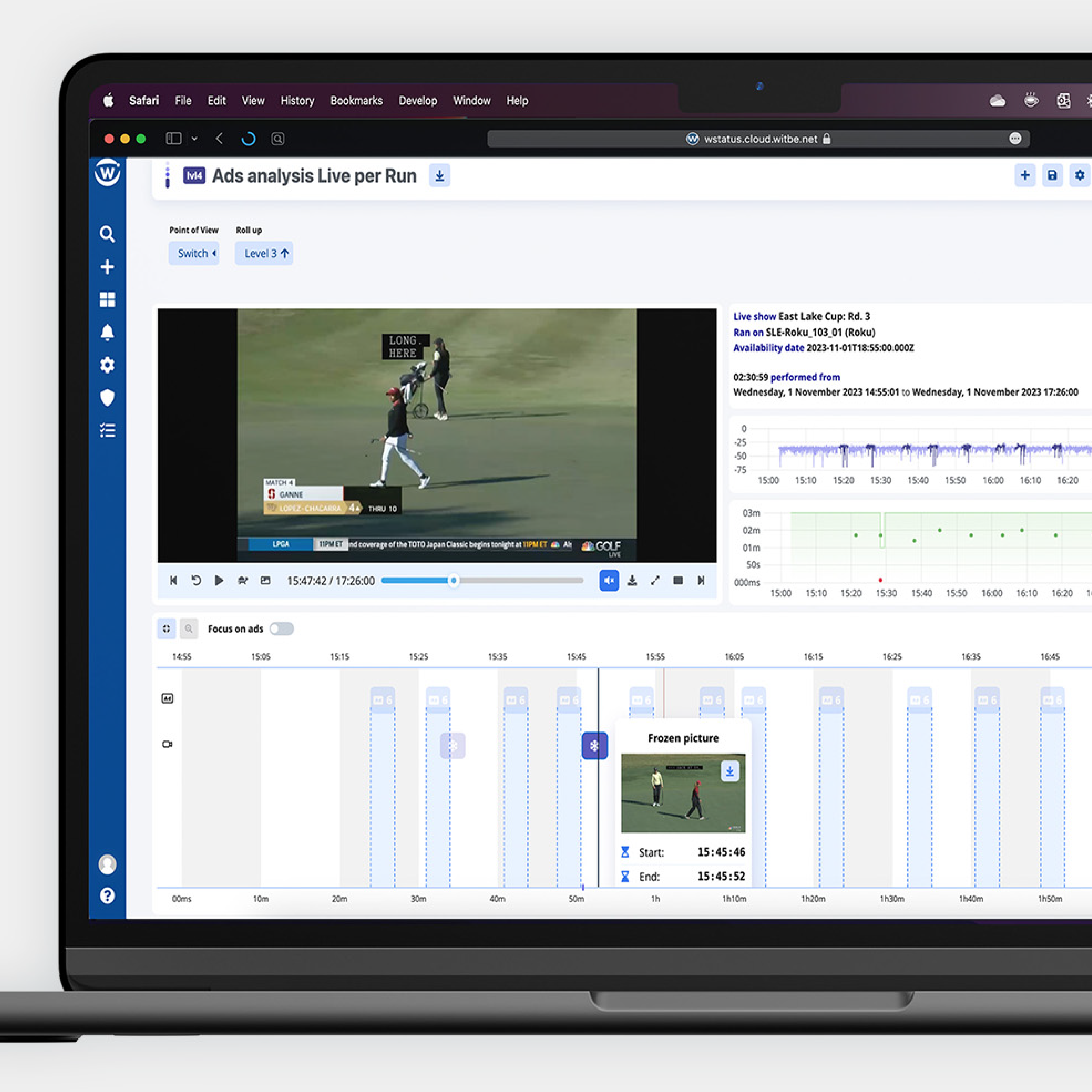This screenshot has width=1092, height=1092.
Task: Click the plus button to add a widget
Action: tap(1025, 176)
